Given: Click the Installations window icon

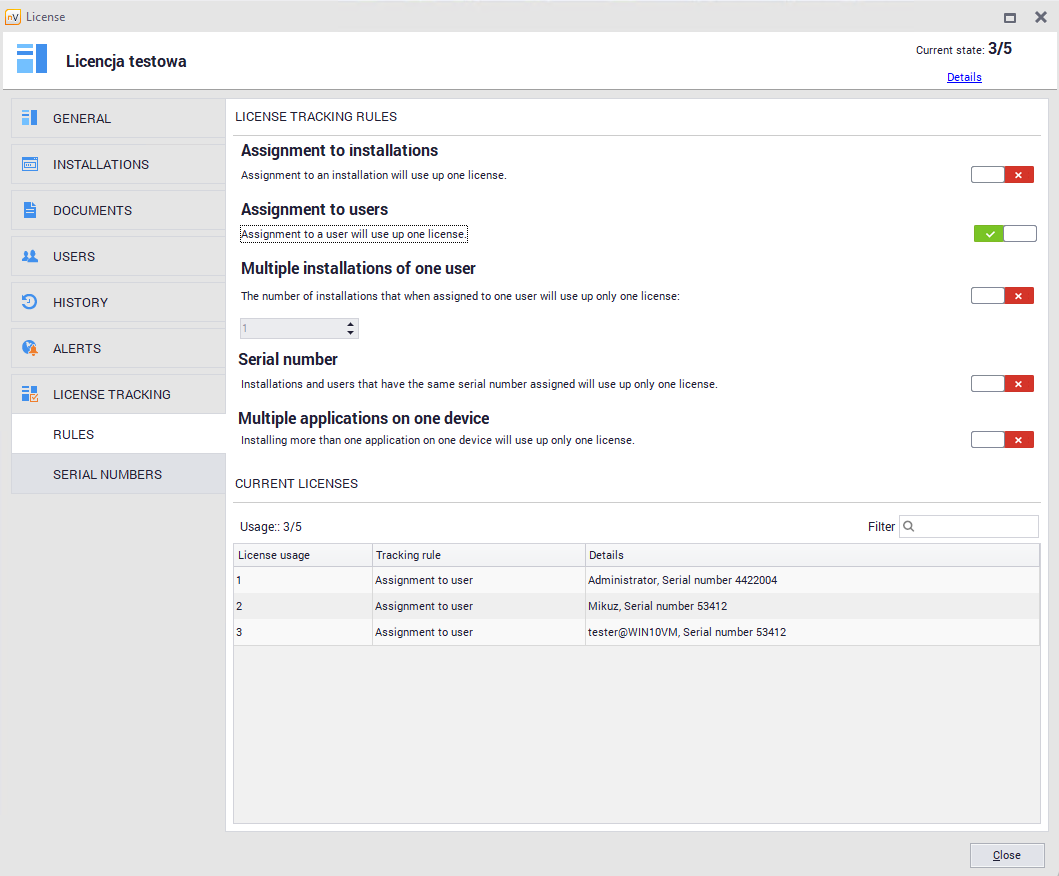Looking at the screenshot, I should pyautogui.click(x=30, y=164).
